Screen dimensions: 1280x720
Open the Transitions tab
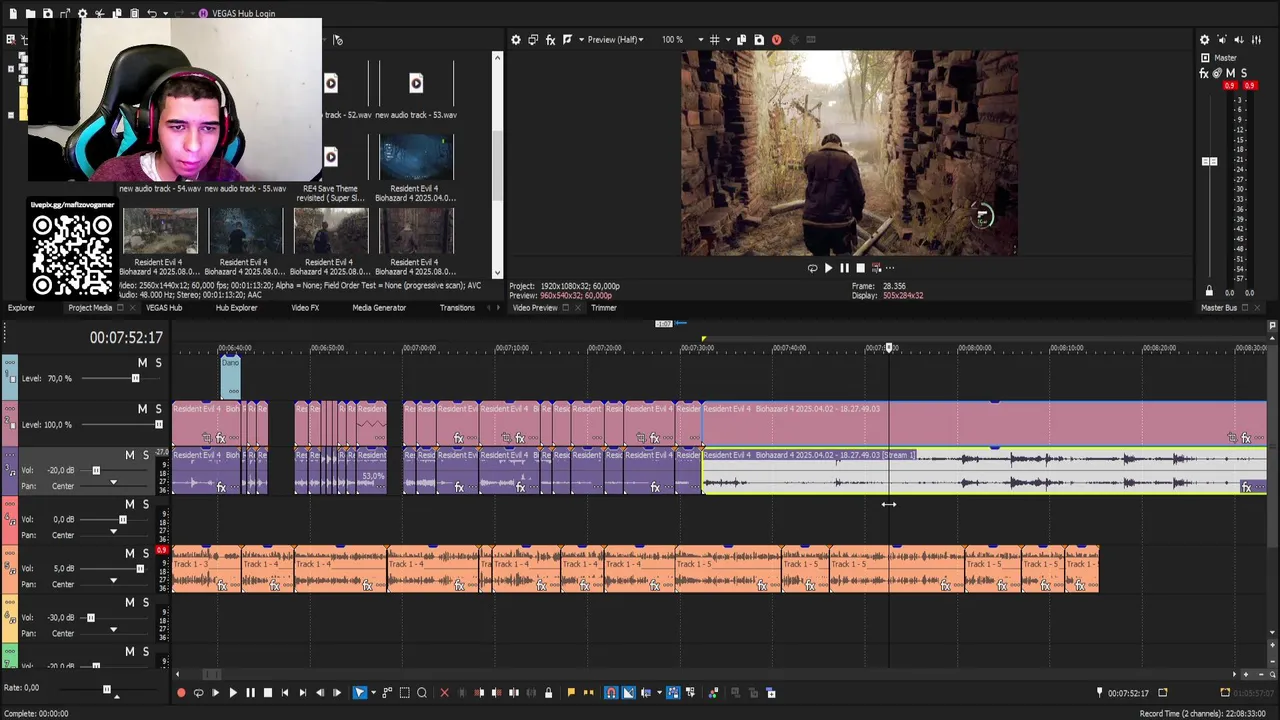click(x=457, y=308)
